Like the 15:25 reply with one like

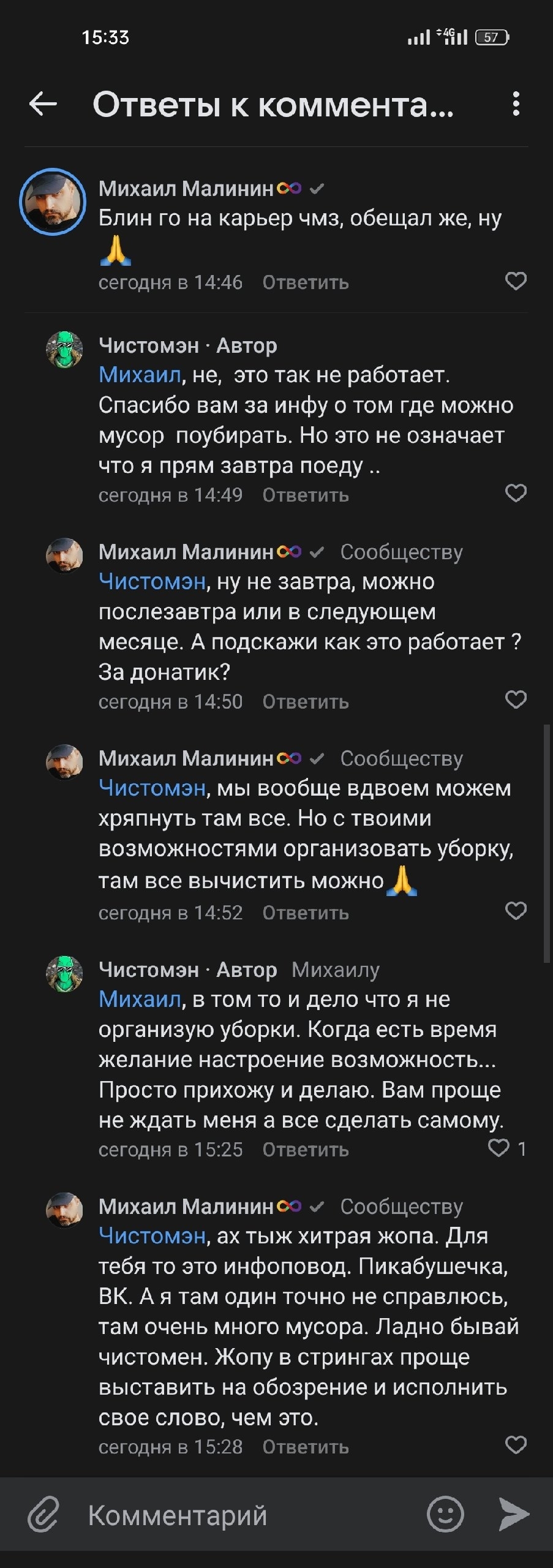[498, 1148]
